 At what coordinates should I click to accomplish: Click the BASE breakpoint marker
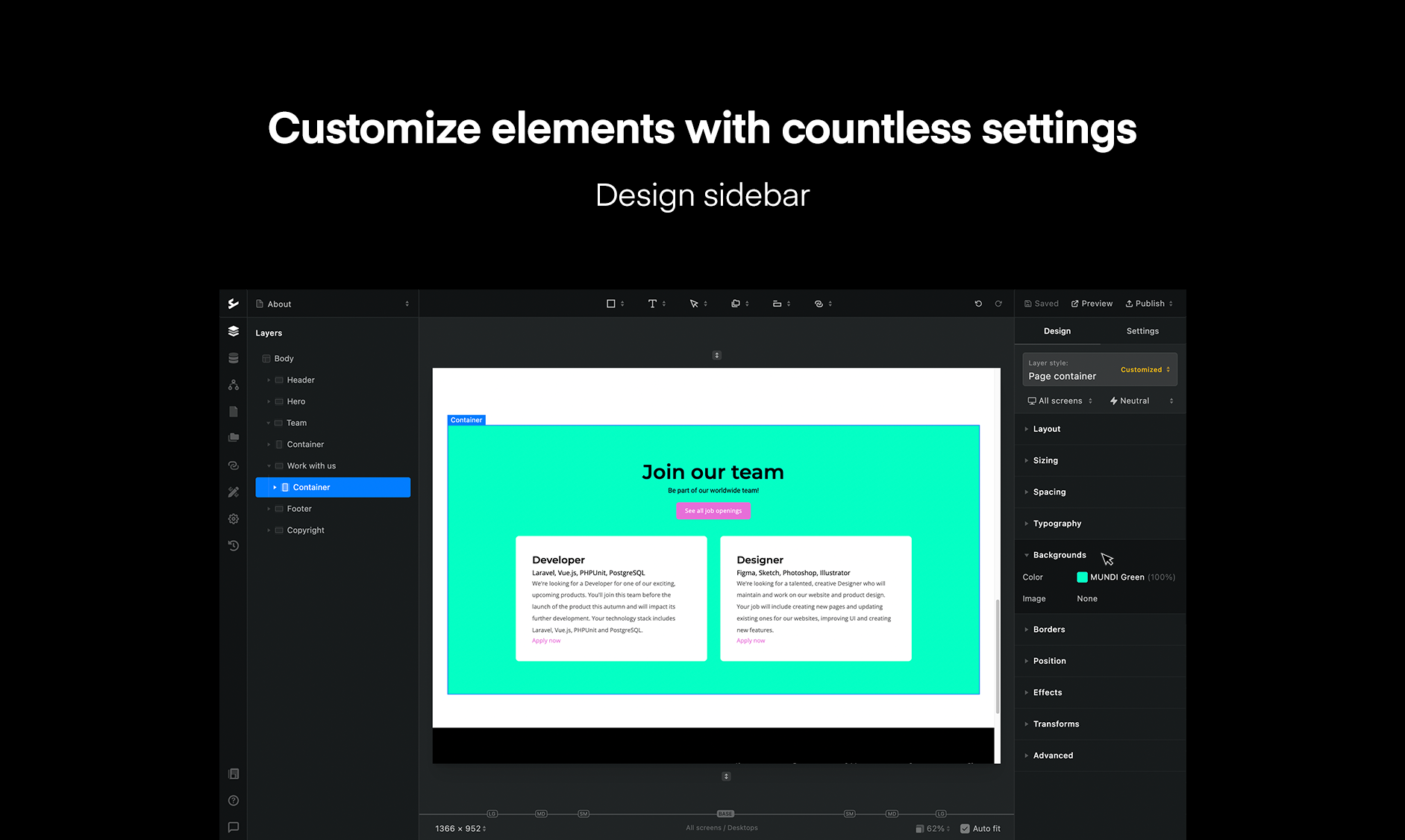coord(725,814)
